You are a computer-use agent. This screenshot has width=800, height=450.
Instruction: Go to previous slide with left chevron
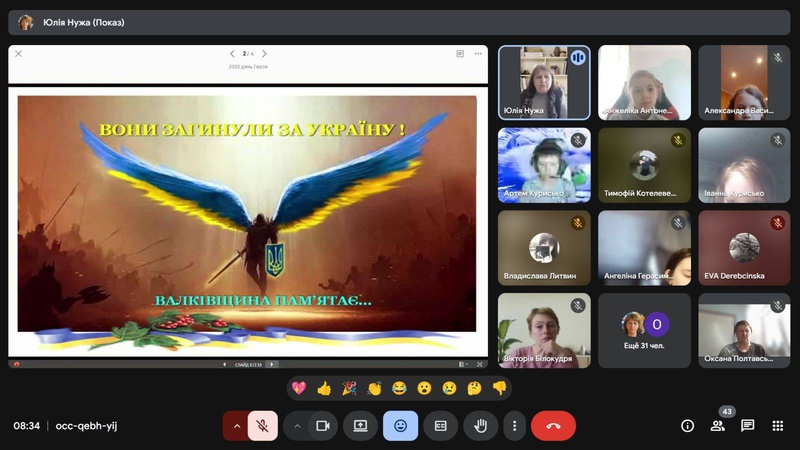click(x=232, y=54)
